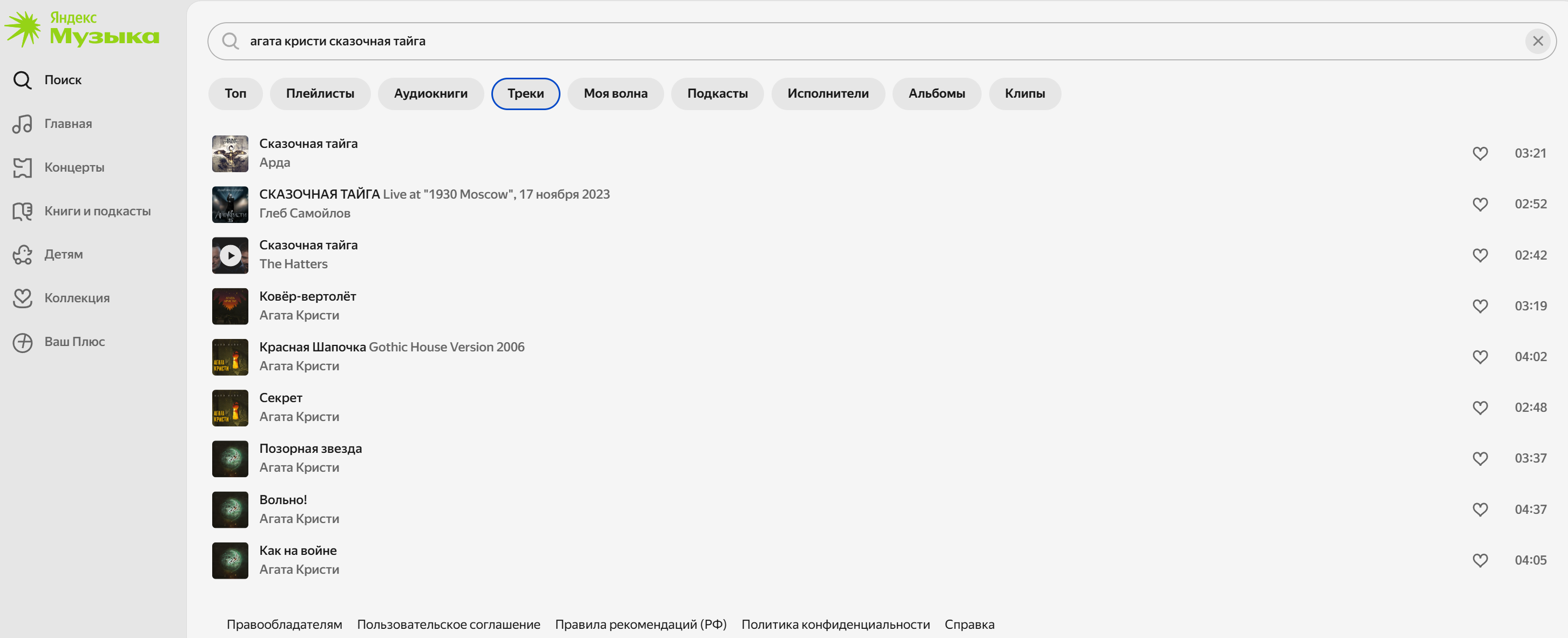Open Коллекция in the sidebar
Screen dimensions: 1568x638
77,298
